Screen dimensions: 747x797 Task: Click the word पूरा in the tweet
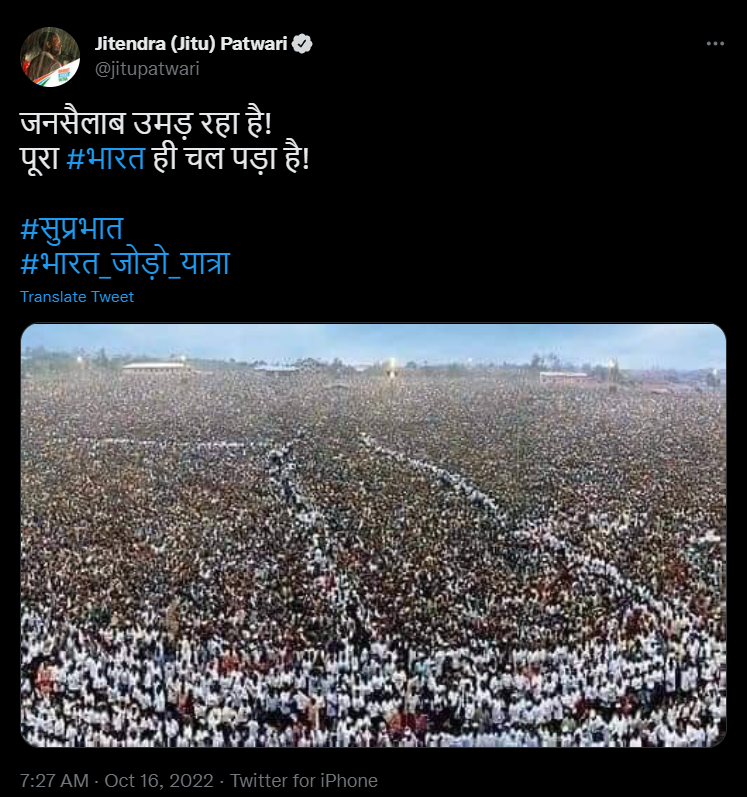[x=40, y=158]
